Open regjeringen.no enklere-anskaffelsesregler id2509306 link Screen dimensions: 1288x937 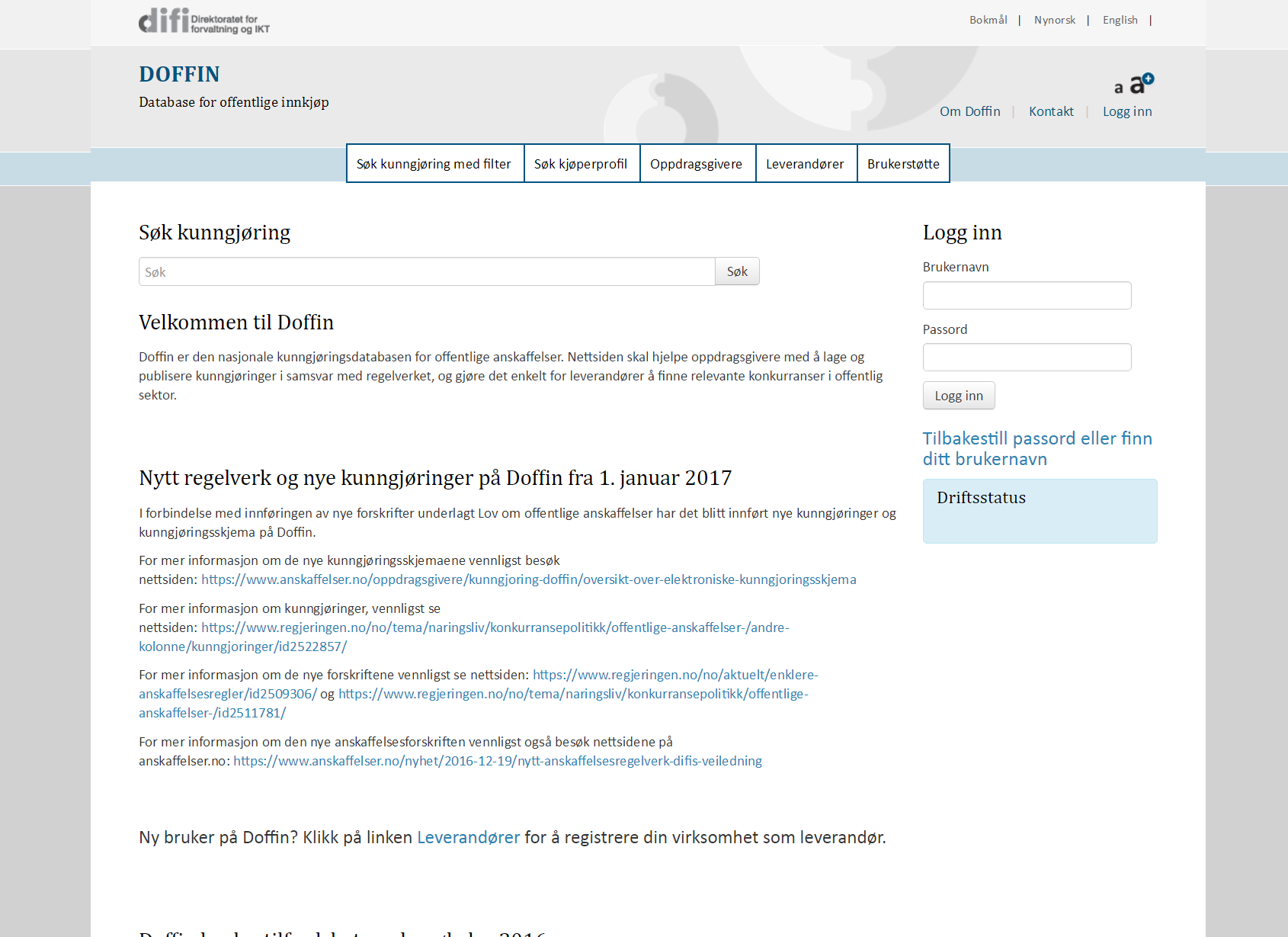[675, 675]
